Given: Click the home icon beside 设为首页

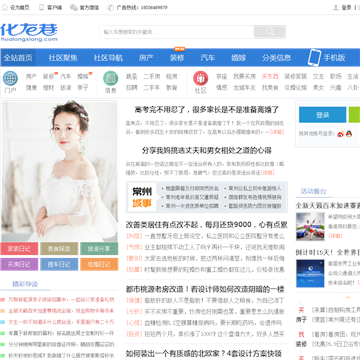Looking at the screenshot, I should point(4,7).
